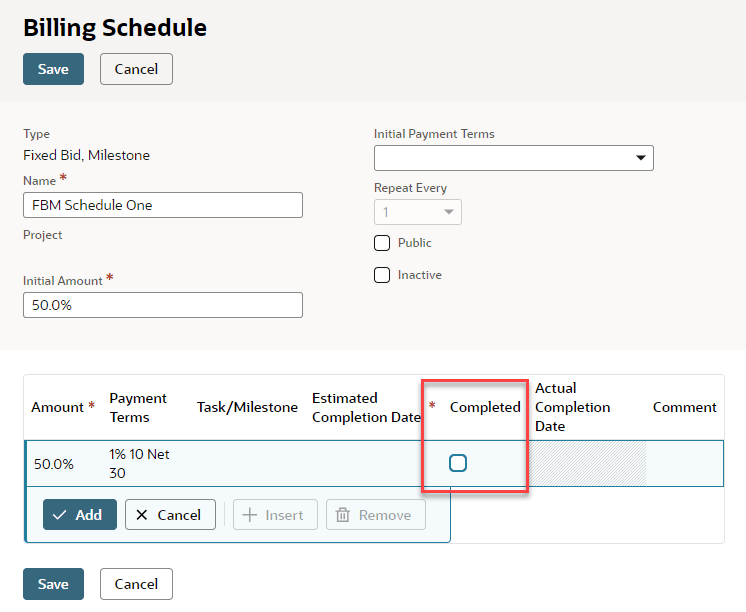Click the Remove row button

point(375,514)
